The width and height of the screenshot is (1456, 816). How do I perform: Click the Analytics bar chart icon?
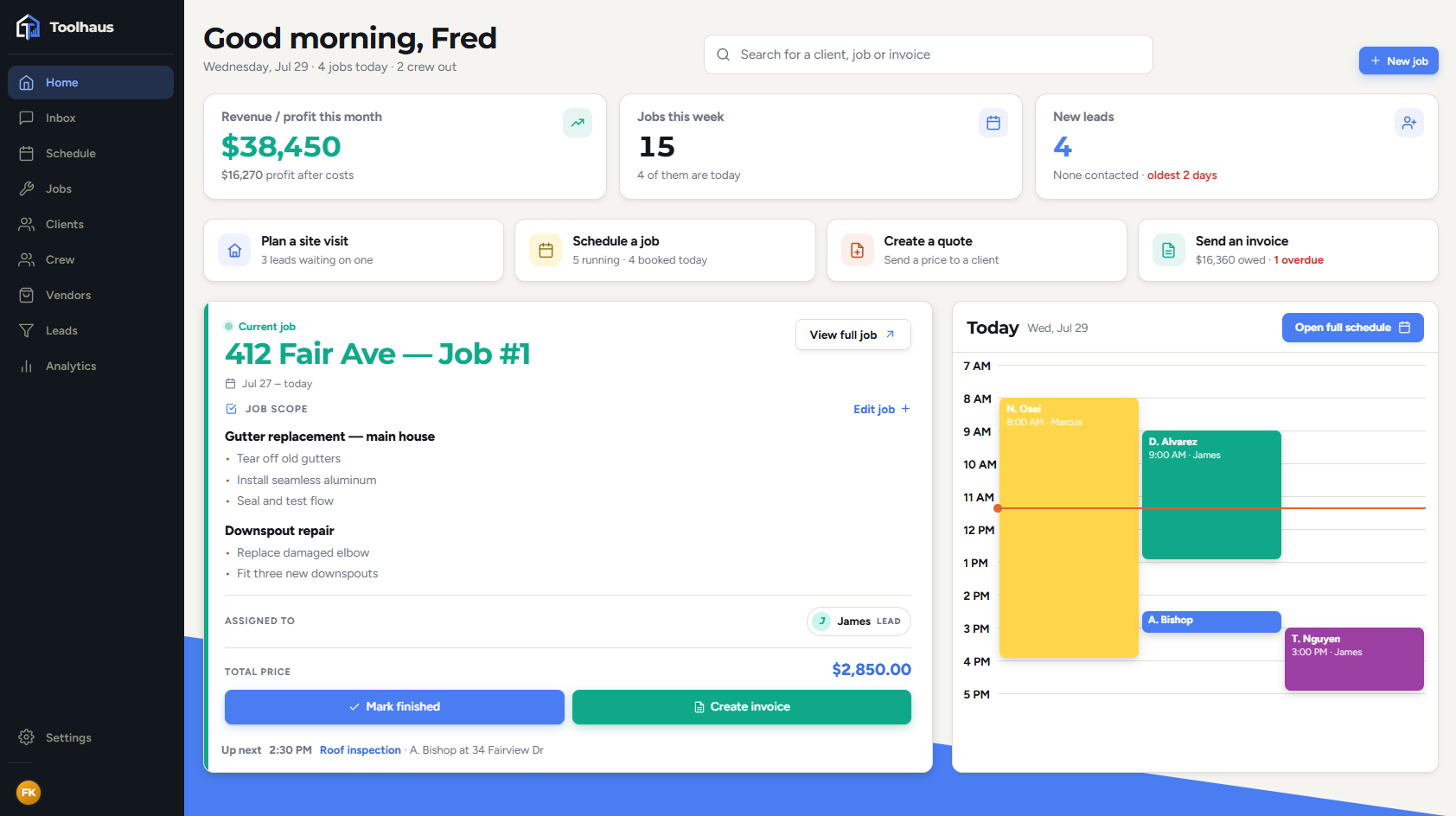coord(27,366)
